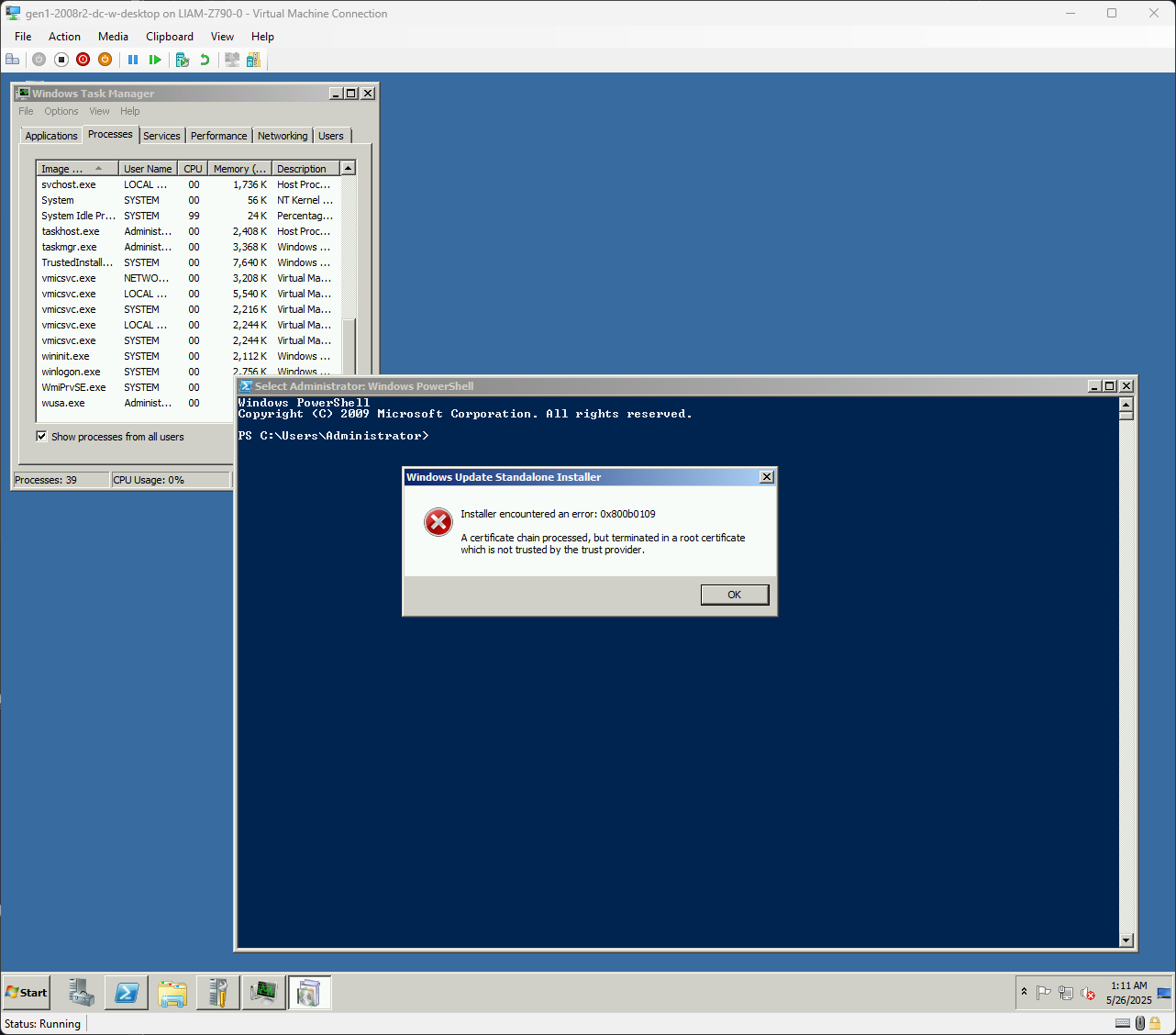Select System Idle Process row
This screenshot has width=1176, height=1035.
[188, 216]
